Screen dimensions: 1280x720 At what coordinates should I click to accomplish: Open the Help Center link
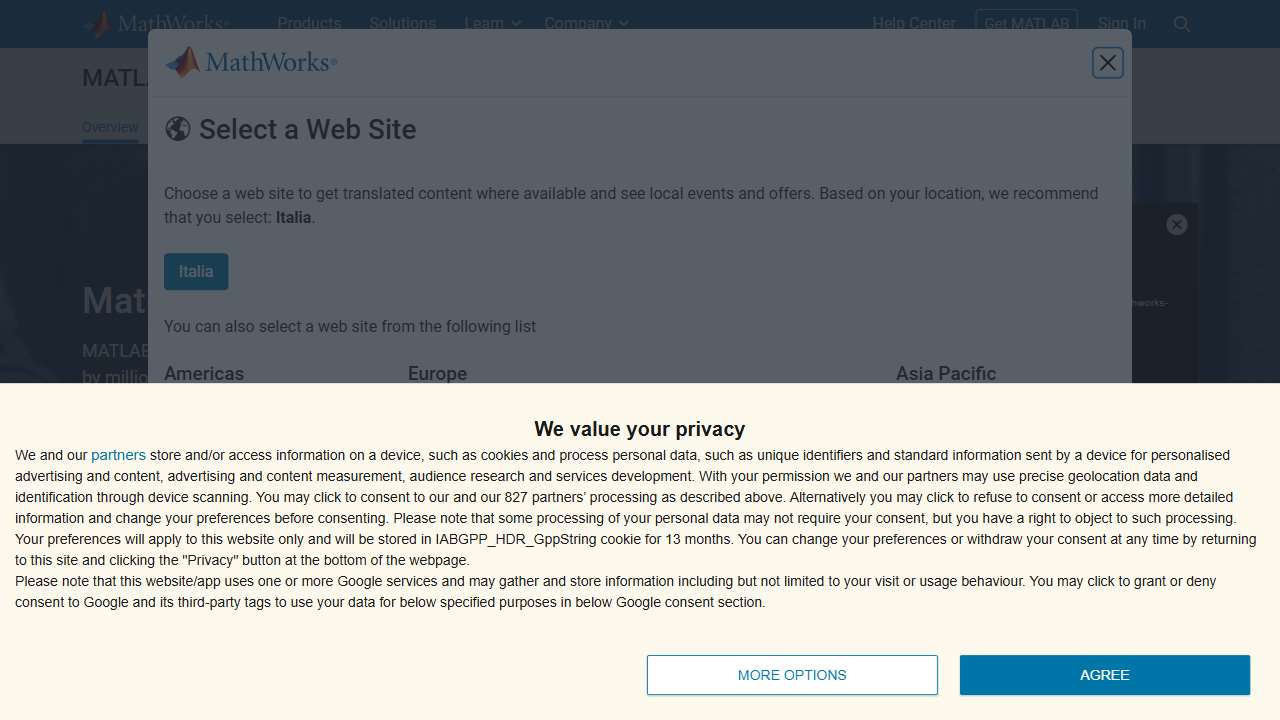913,24
